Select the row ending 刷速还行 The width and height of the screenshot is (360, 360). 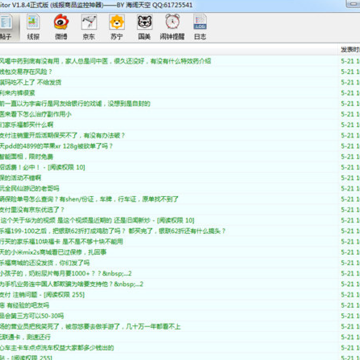click(180, 337)
